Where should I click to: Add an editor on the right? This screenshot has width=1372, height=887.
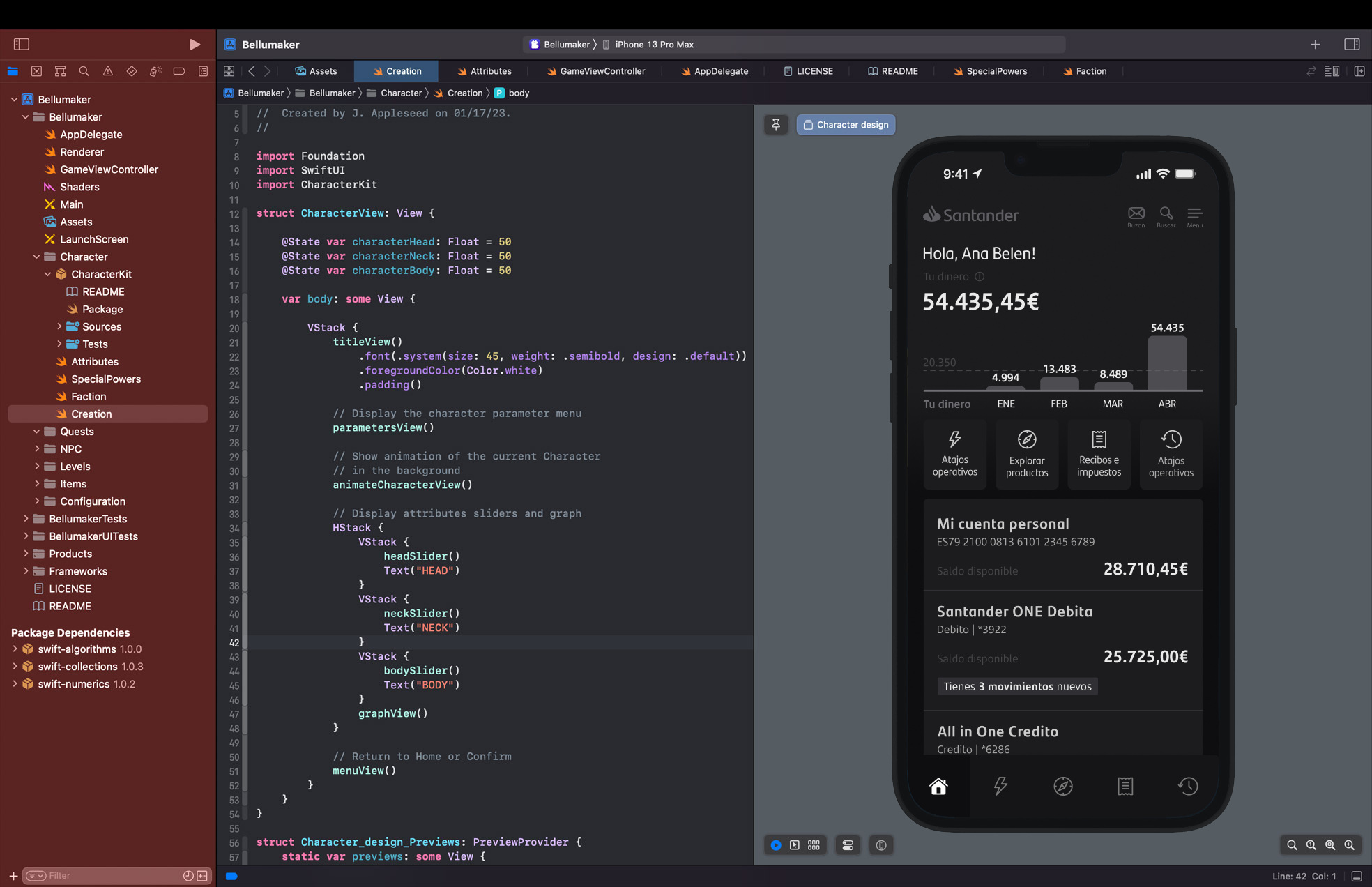pyautogui.click(x=1359, y=71)
